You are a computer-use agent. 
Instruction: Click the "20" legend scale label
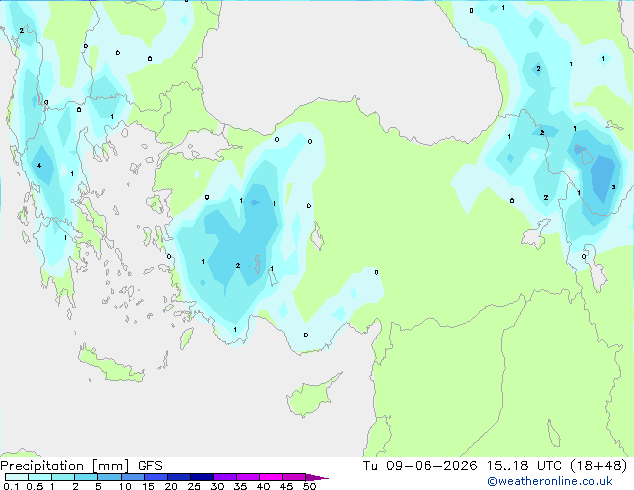tap(171, 486)
